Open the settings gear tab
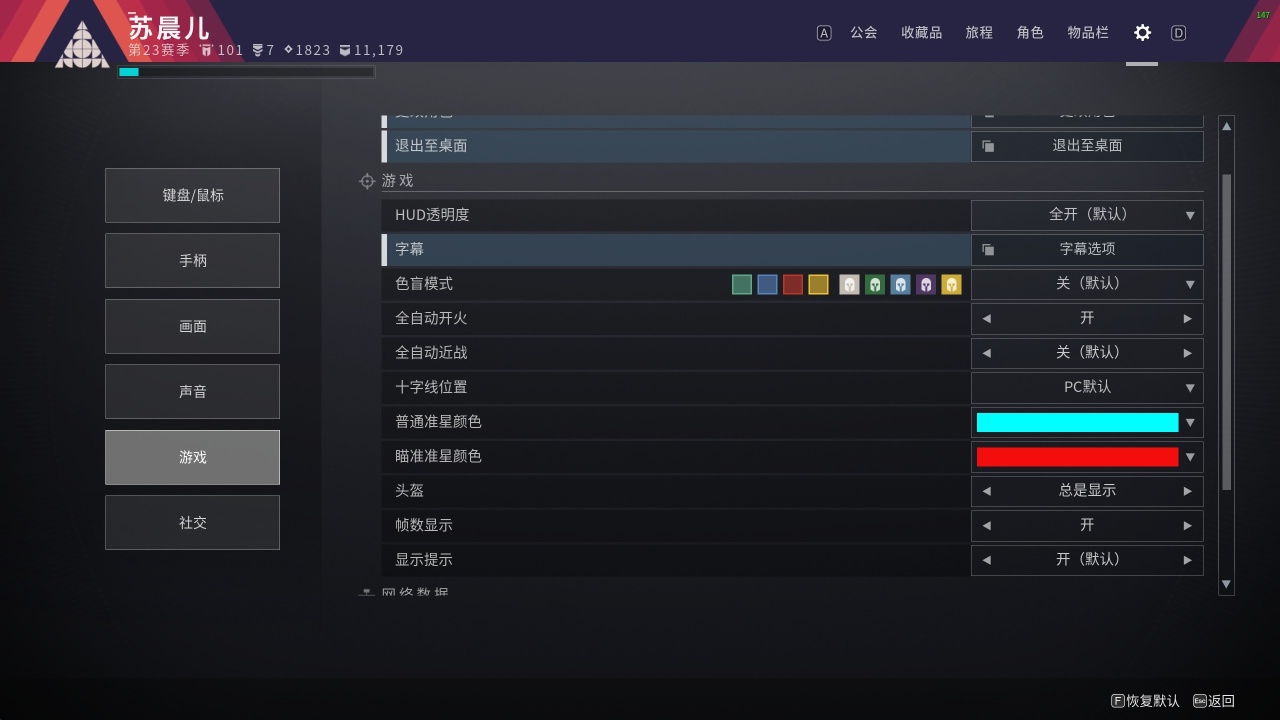The width and height of the screenshot is (1280, 720). point(1142,33)
